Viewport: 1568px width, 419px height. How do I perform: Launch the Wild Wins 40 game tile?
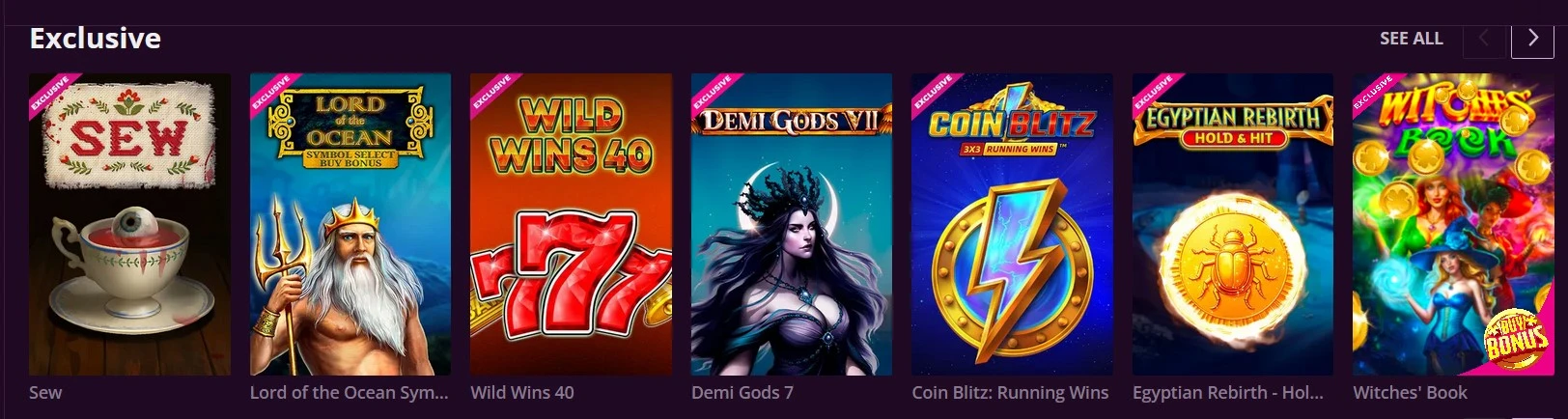pos(571,224)
